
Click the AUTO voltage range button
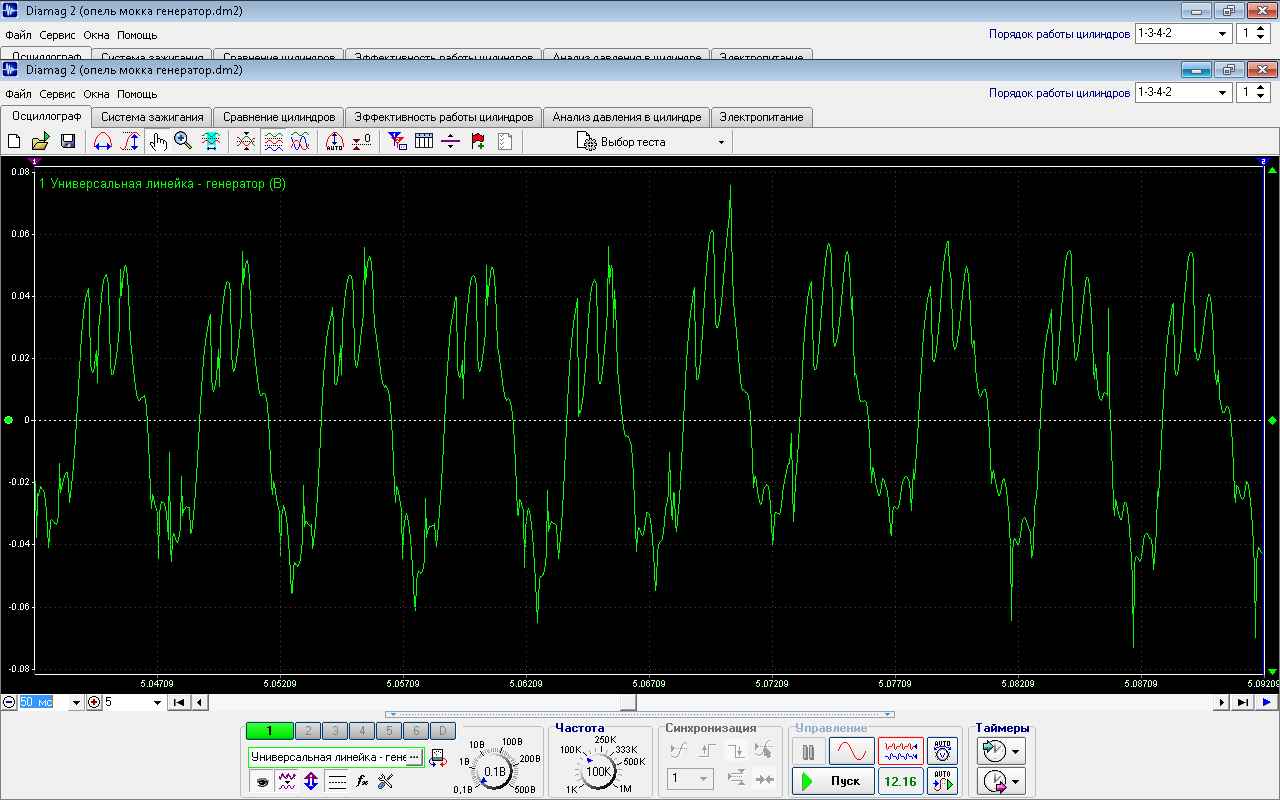pos(942,751)
